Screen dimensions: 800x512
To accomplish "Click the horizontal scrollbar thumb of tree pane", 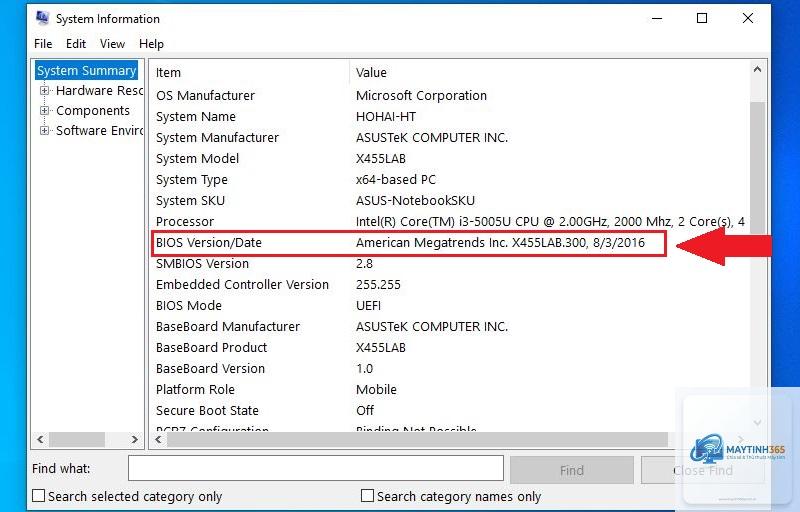I will tap(77, 439).
